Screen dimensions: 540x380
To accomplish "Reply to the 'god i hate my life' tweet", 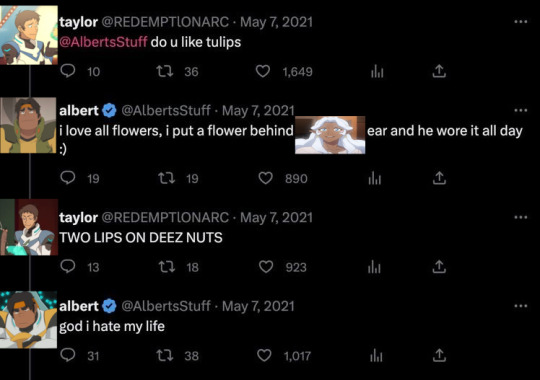I will coord(68,355).
